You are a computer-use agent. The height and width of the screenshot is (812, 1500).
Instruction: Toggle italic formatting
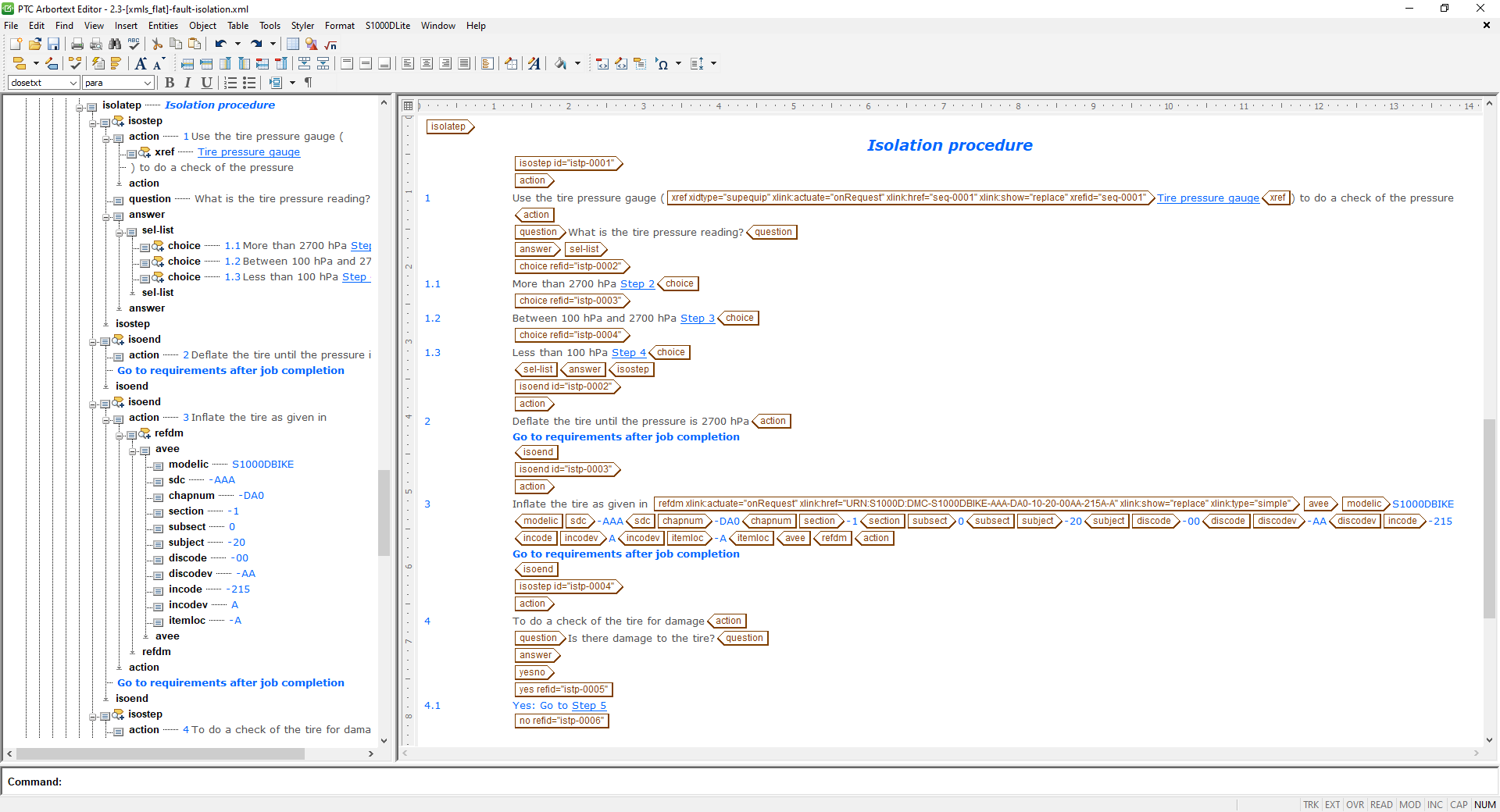click(187, 83)
